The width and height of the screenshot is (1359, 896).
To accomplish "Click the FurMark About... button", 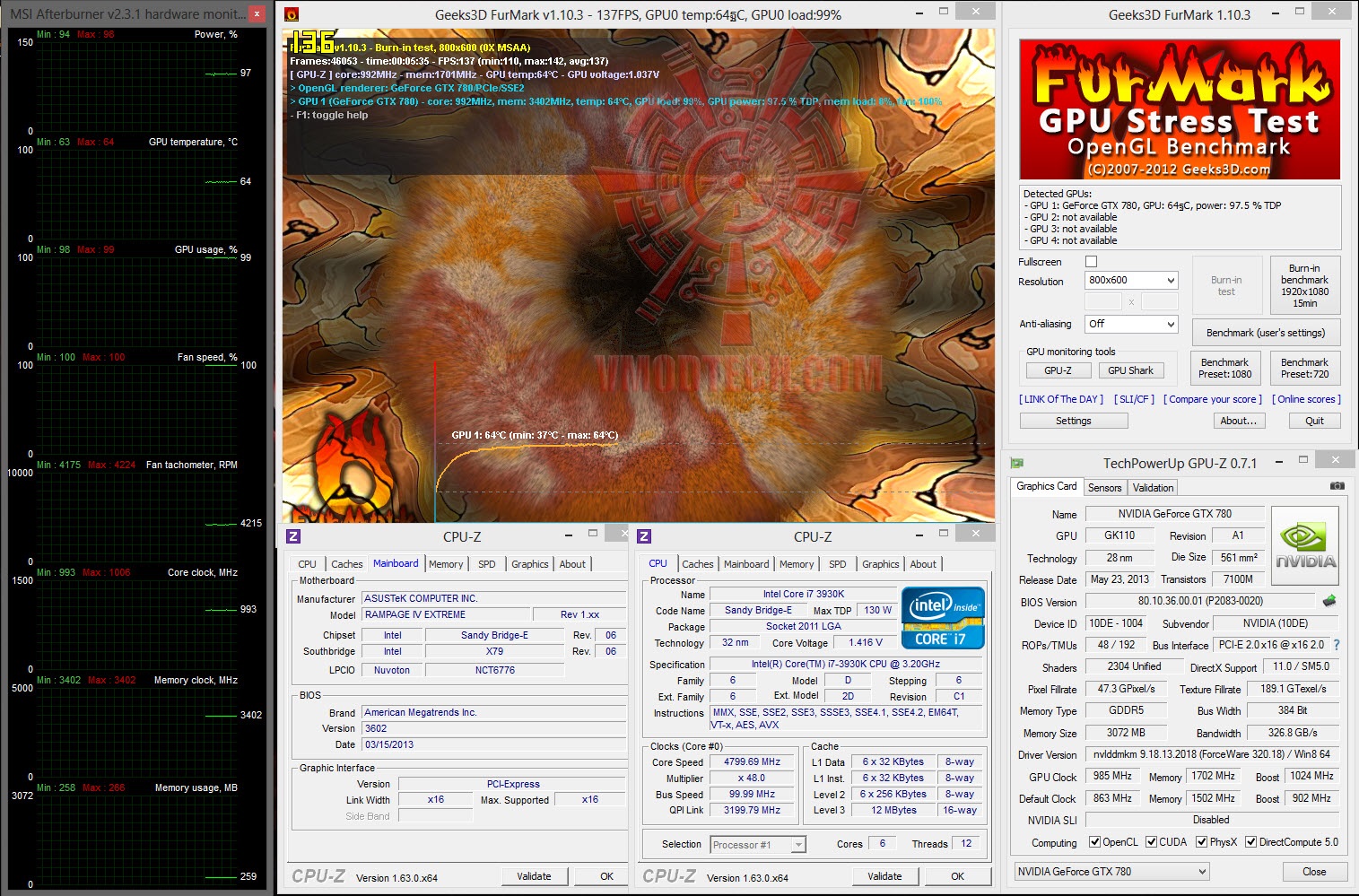I will (1238, 421).
